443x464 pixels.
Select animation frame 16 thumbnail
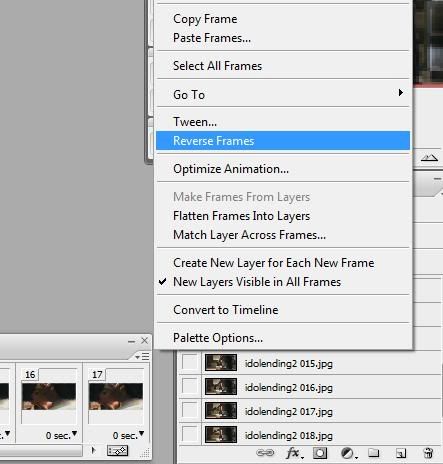pos(49,396)
